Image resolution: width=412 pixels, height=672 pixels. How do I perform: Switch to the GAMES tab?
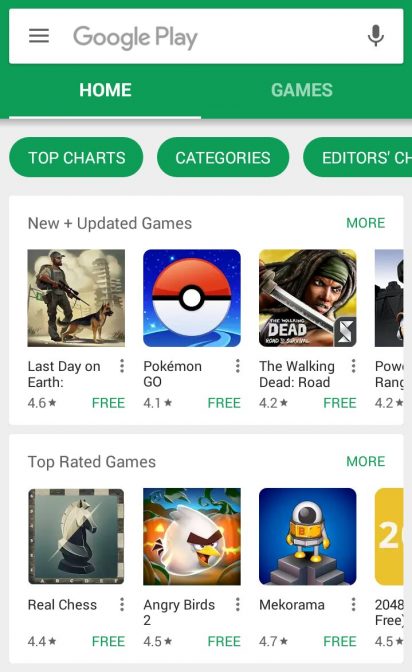pyautogui.click(x=302, y=90)
